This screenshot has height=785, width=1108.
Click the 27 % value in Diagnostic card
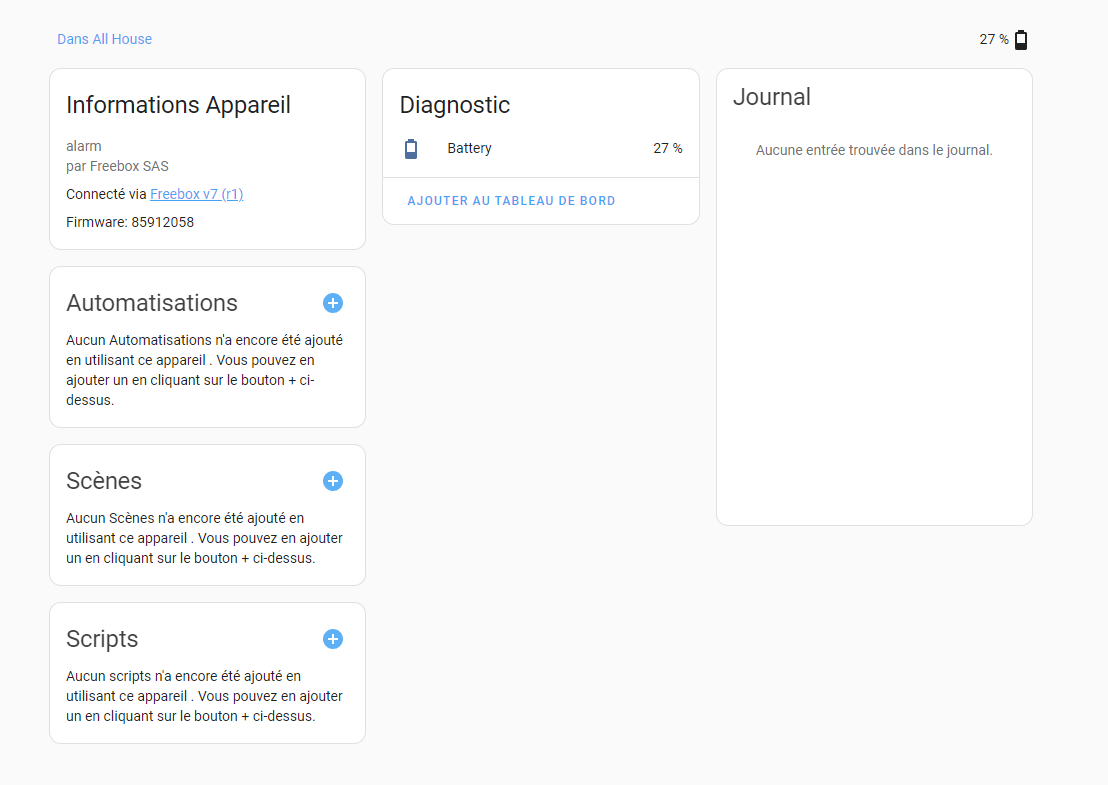pos(668,148)
